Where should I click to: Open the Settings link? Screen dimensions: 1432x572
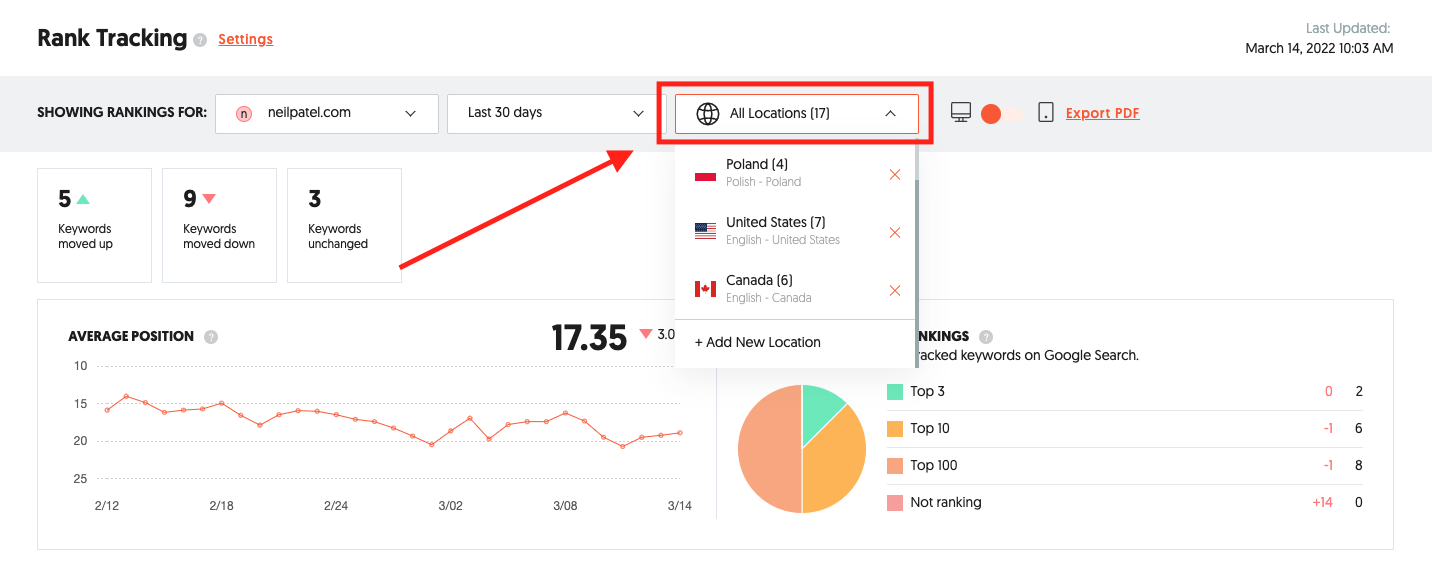coord(245,40)
